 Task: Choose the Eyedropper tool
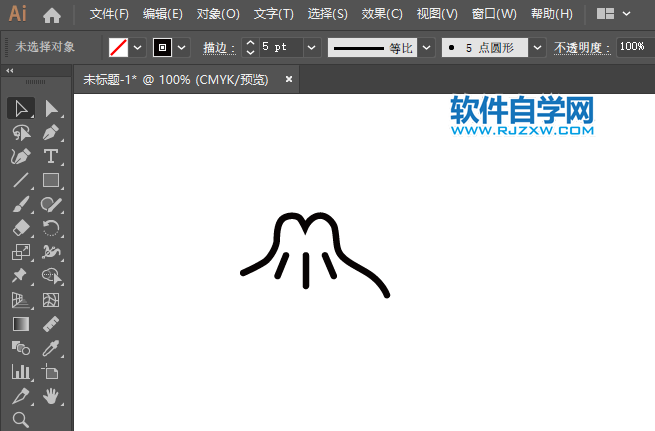click(51, 348)
